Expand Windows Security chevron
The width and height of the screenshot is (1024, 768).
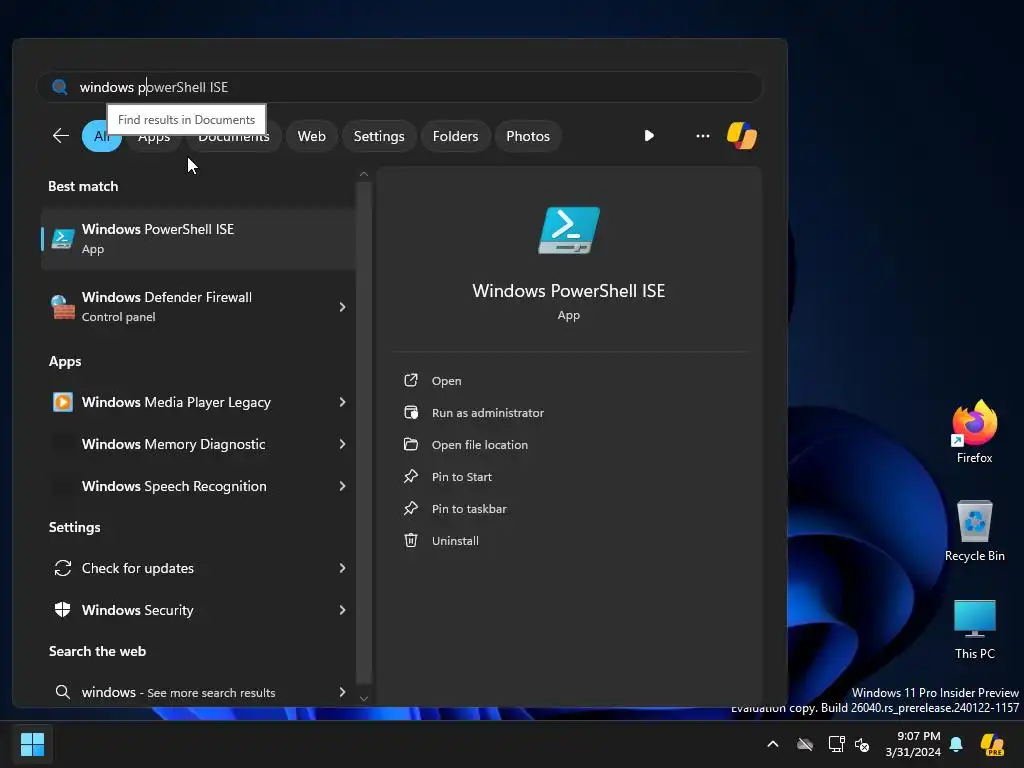click(x=342, y=610)
